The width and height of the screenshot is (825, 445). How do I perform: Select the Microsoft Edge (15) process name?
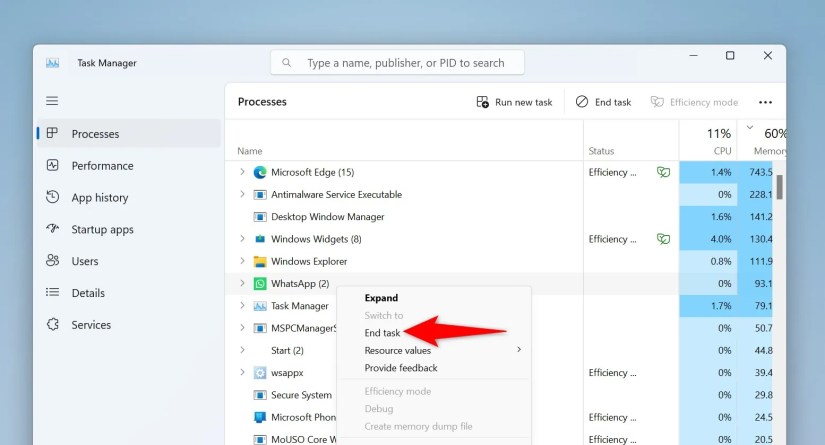pyautogui.click(x=313, y=172)
